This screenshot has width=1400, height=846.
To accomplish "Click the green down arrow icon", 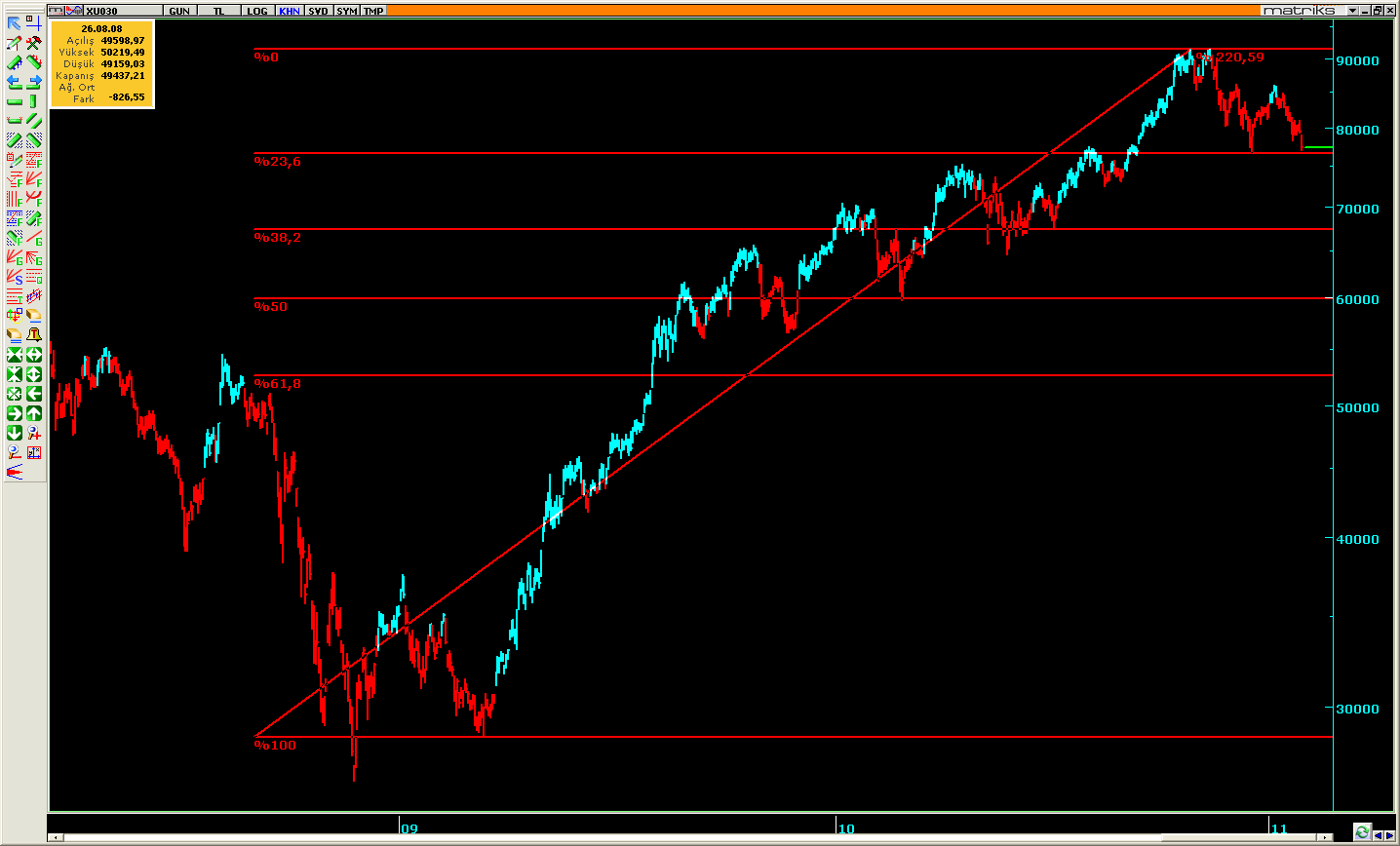I will coord(14,433).
